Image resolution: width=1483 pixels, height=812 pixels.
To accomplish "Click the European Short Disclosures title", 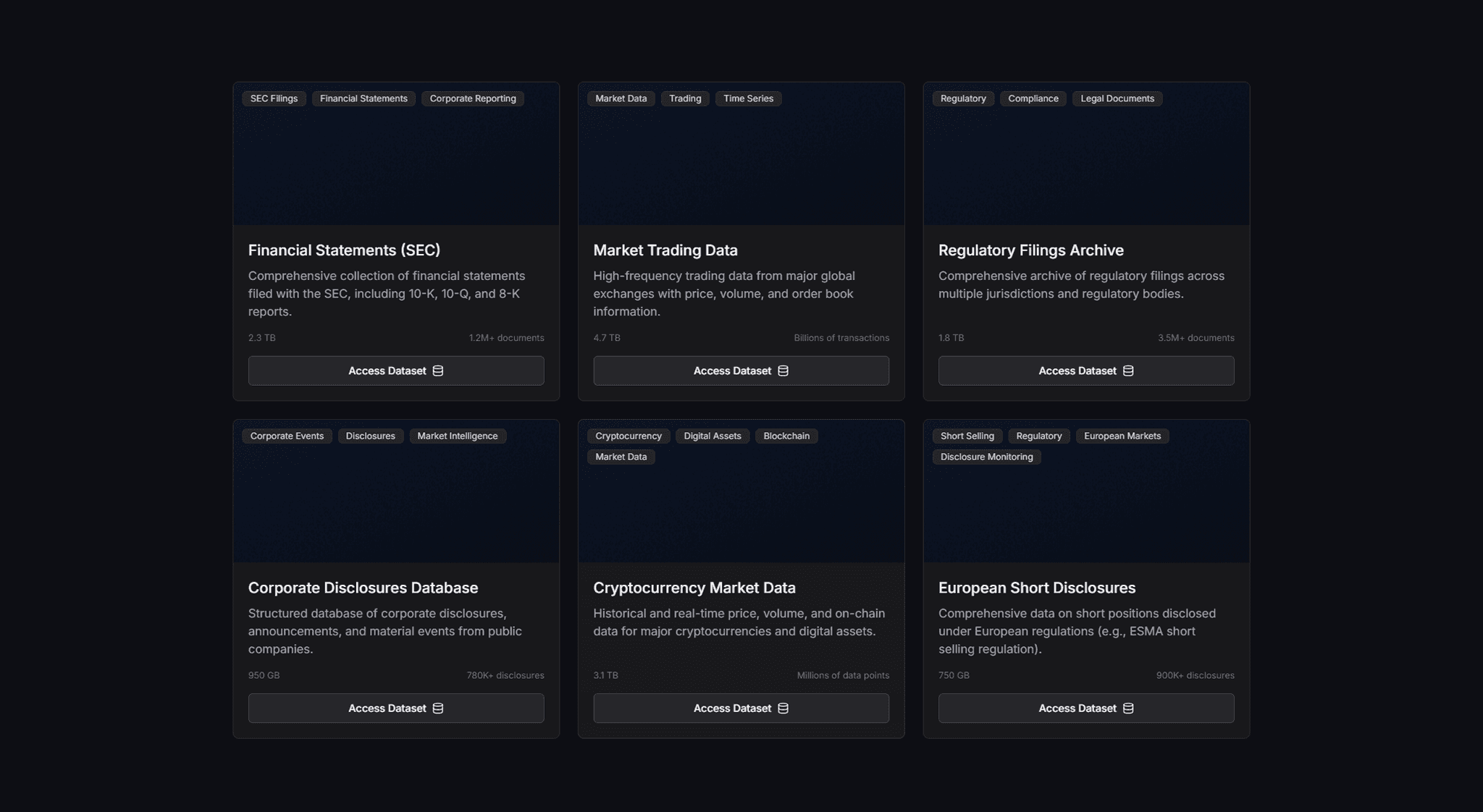I will 1037,588.
